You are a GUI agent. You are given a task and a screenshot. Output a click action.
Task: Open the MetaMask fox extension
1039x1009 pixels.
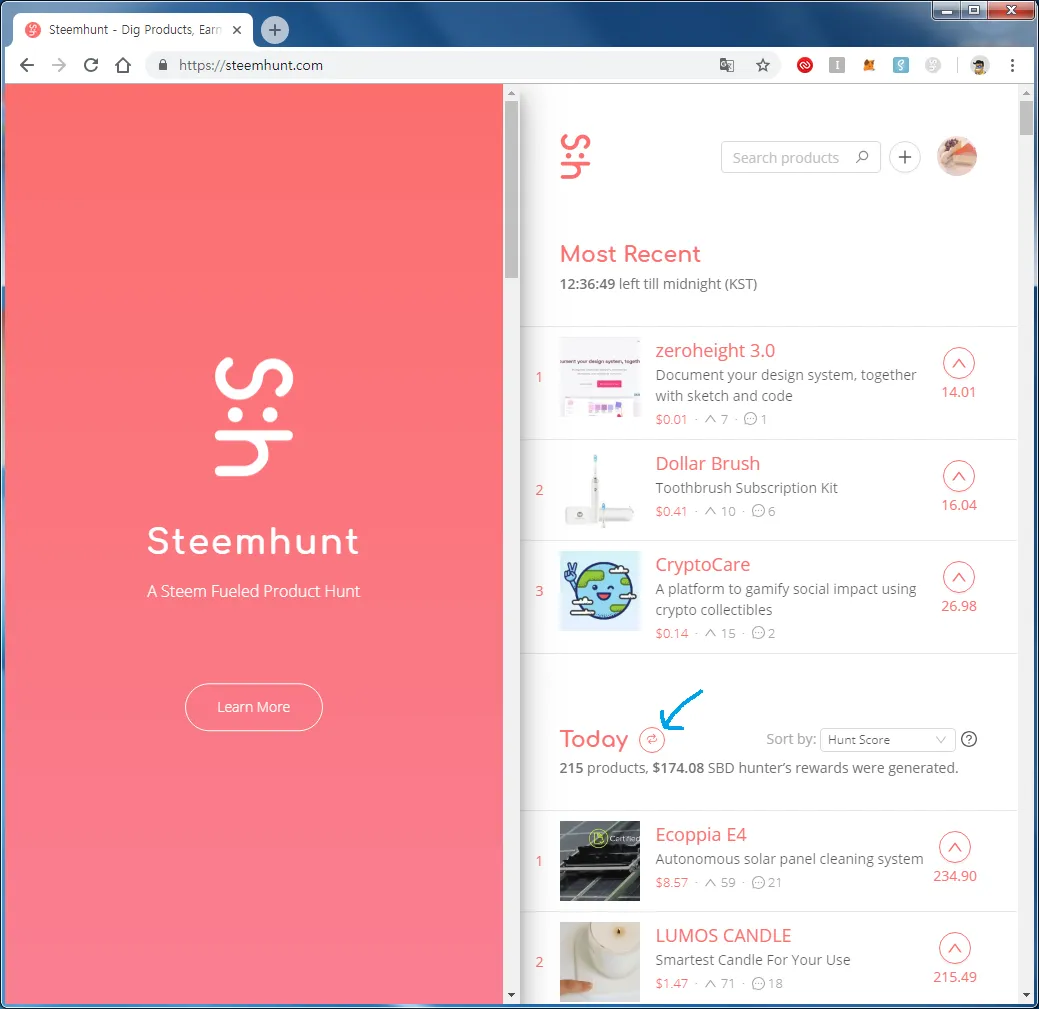(869, 65)
